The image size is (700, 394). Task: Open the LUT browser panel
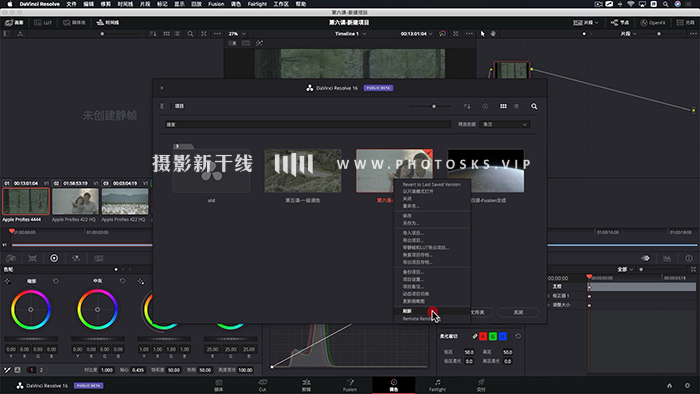tap(43, 22)
